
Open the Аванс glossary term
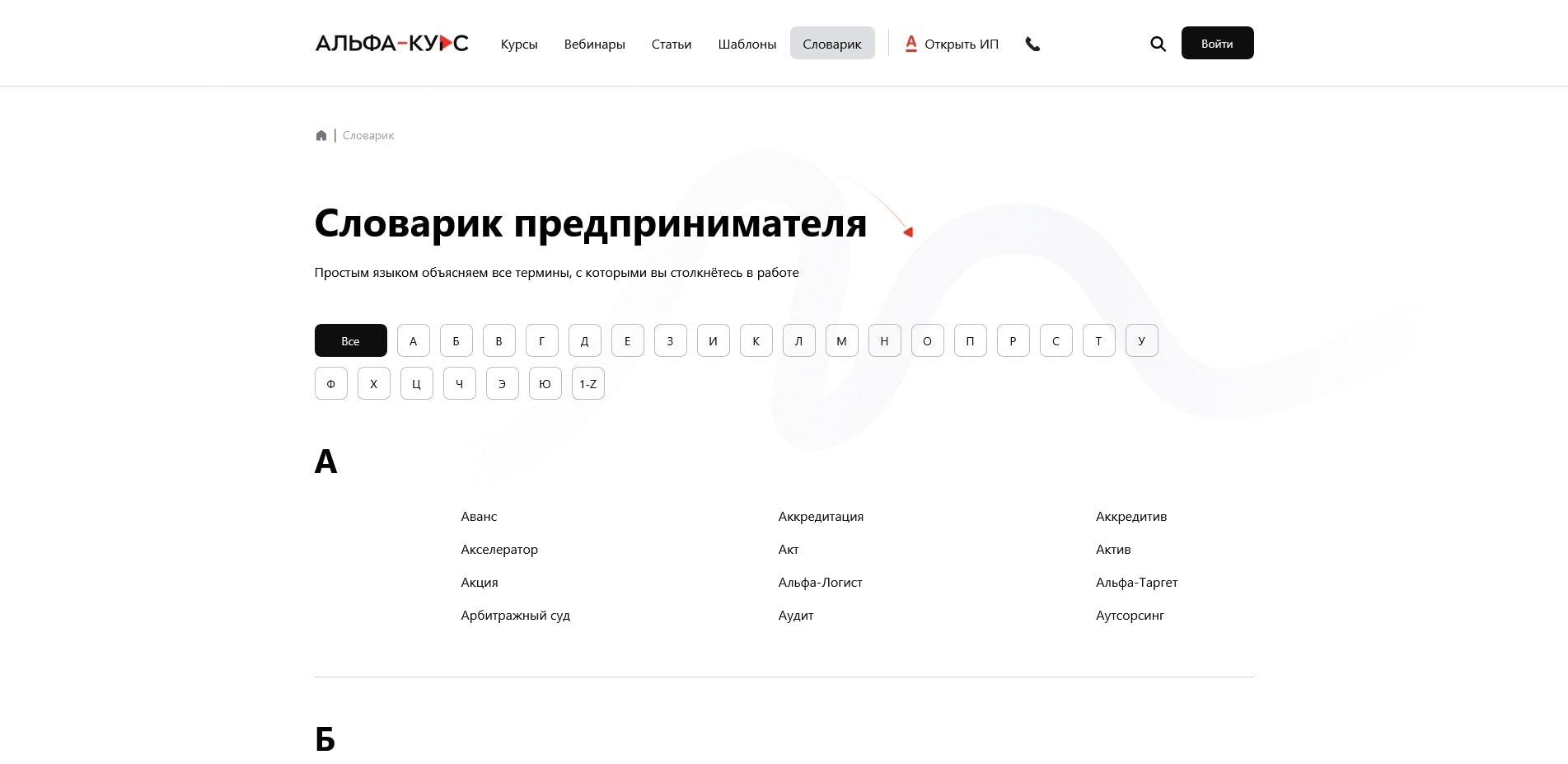click(x=479, y=517)
